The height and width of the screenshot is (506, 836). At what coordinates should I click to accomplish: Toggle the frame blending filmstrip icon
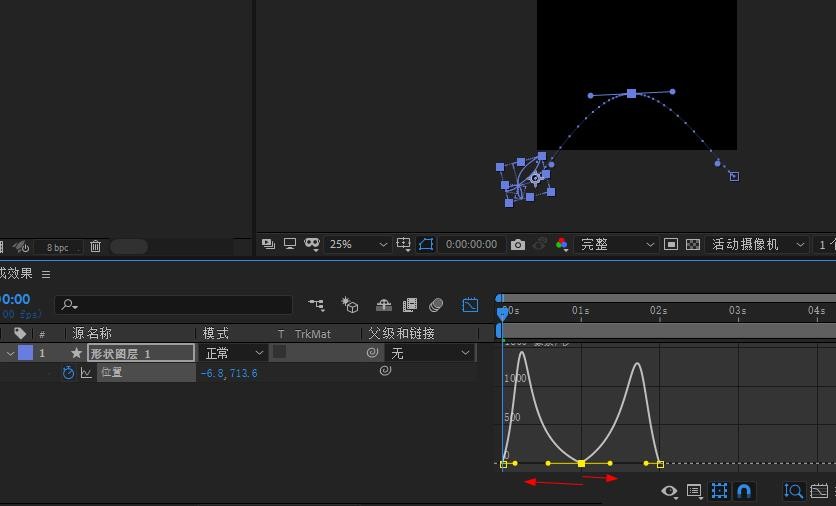409,304
